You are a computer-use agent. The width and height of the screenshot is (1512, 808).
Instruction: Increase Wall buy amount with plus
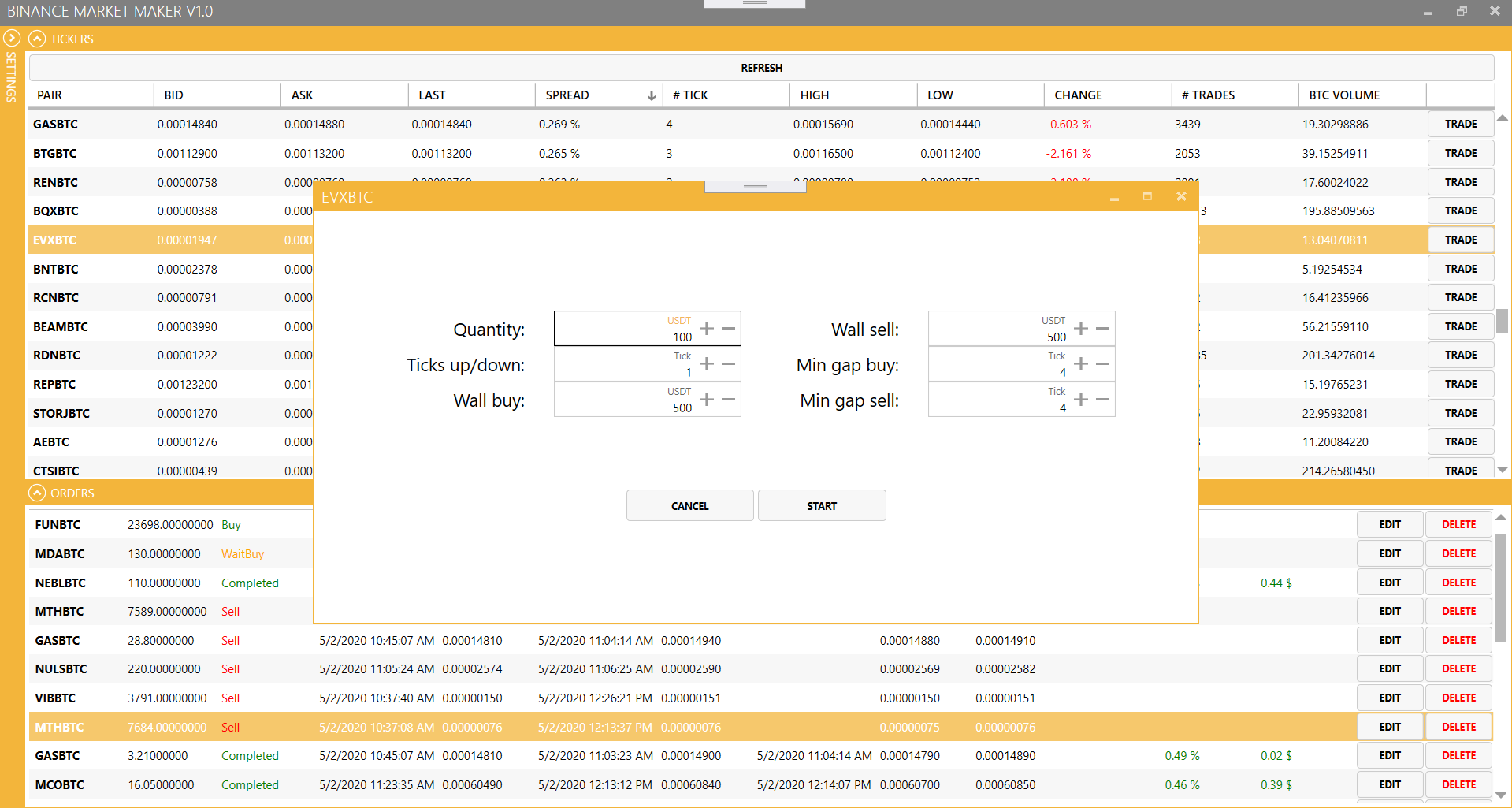[x=707, y=399]
